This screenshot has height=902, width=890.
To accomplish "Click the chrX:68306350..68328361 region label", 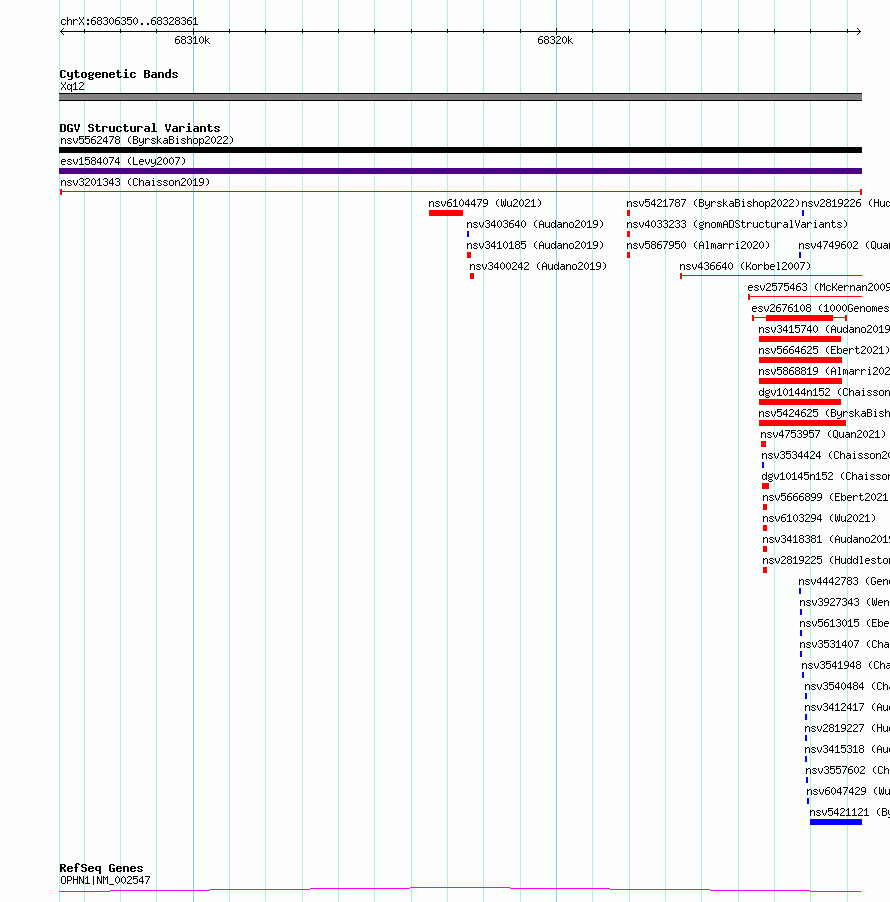I will (x=129, y=21).
